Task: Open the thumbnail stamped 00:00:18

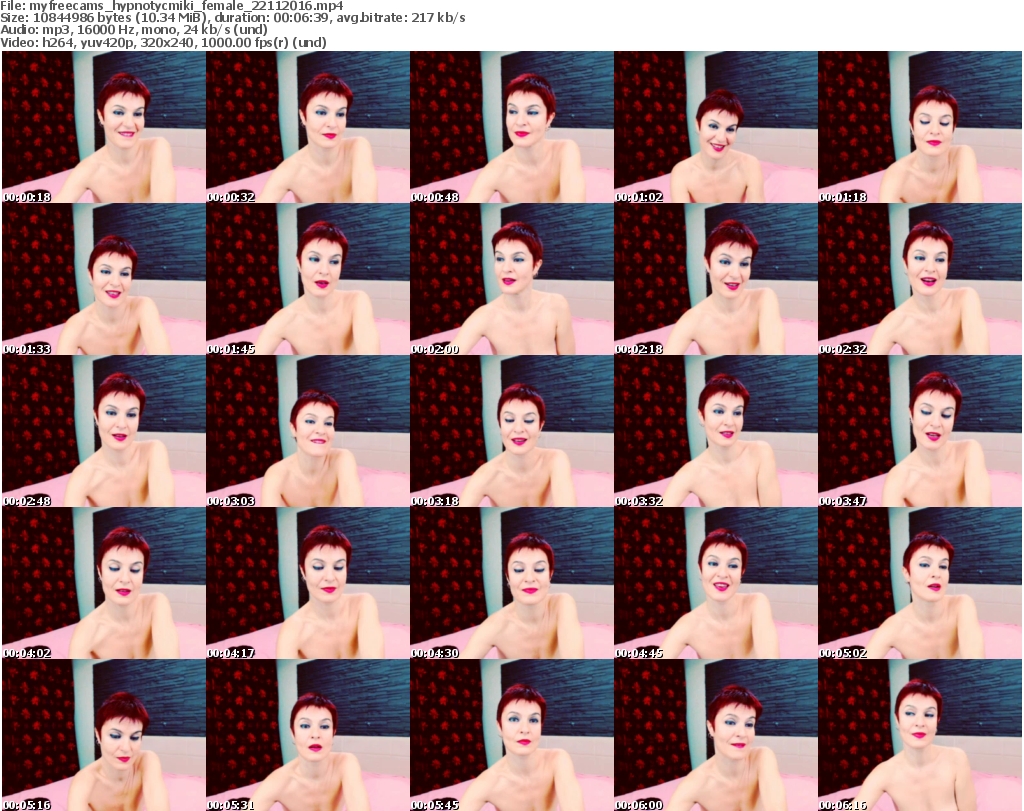Action: point(104,127)
